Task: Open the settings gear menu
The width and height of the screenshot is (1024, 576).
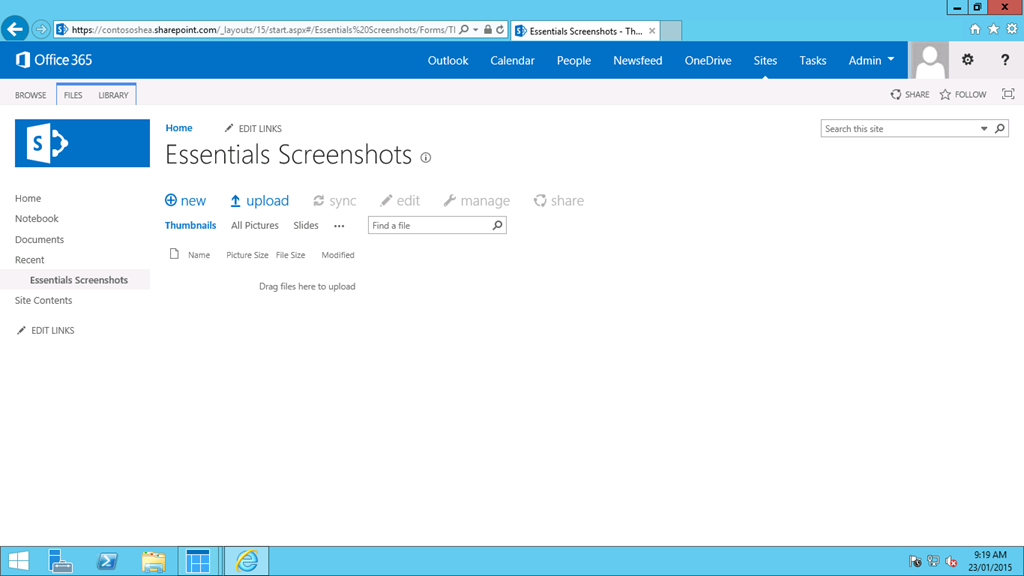Action: tap(967, 60)
